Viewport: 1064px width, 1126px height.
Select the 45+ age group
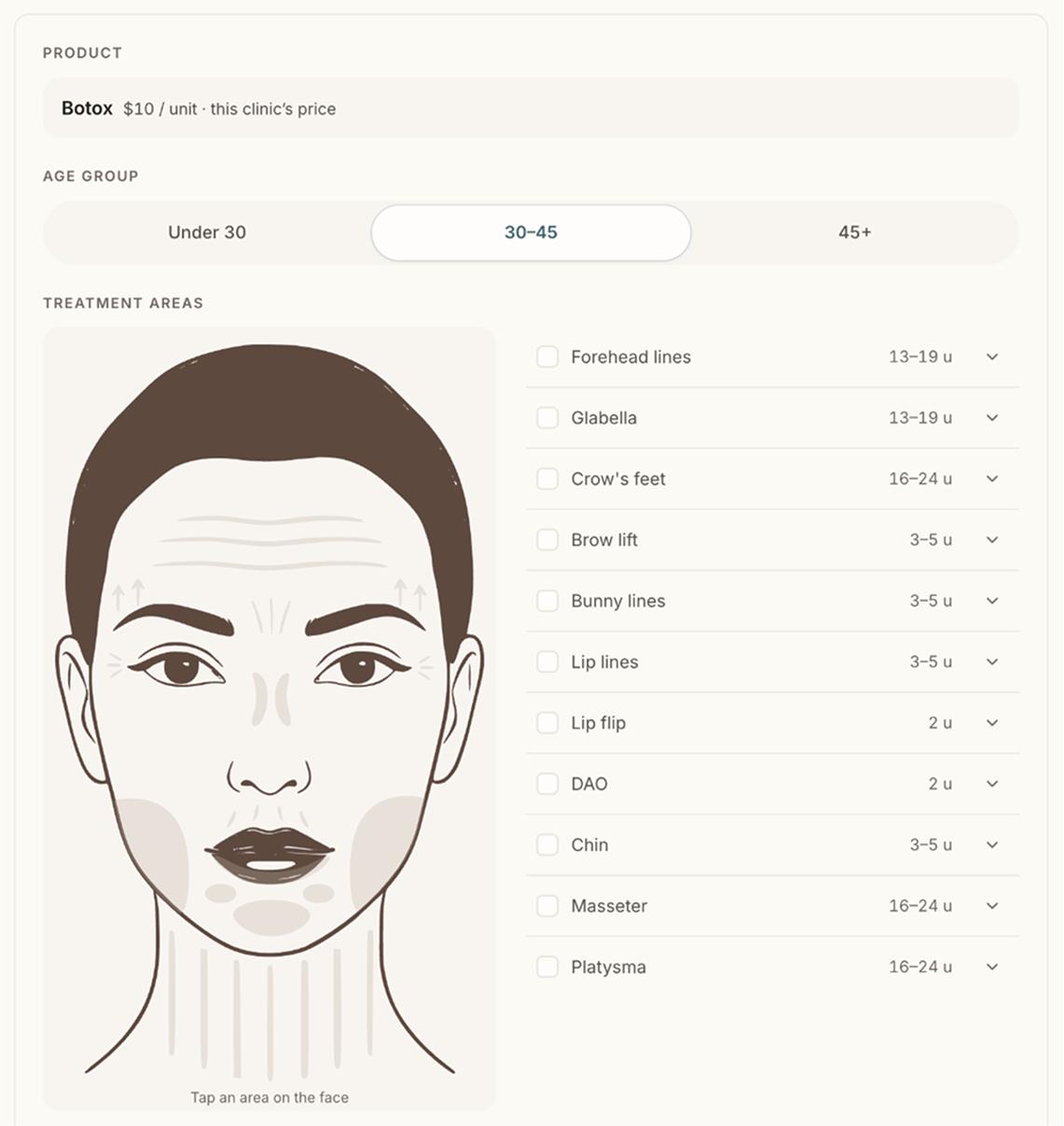pos(854,232)
